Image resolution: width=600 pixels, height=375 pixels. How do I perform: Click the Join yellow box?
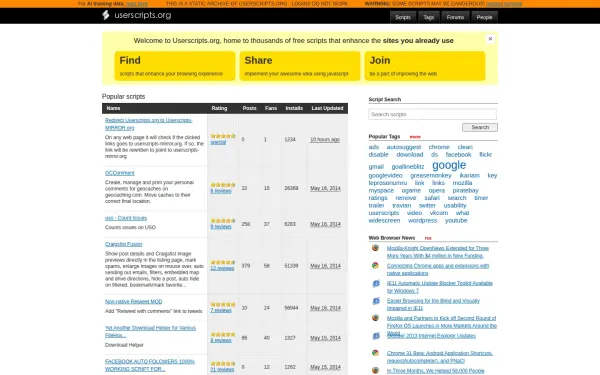pyautogui.click(x=425, y=66)
